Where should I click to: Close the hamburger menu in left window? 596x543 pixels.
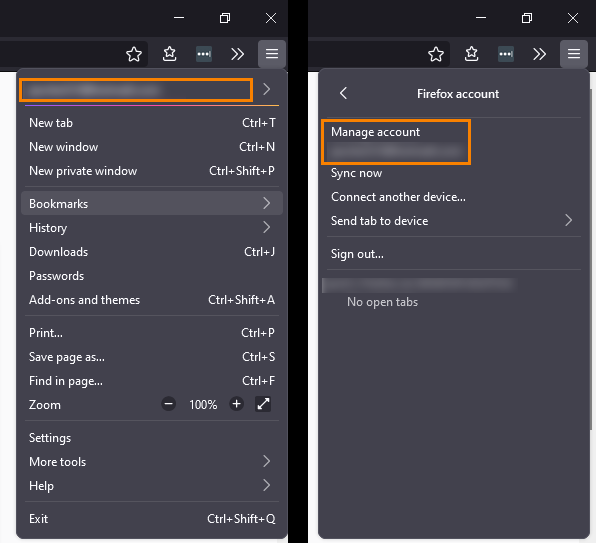[272, 54]
